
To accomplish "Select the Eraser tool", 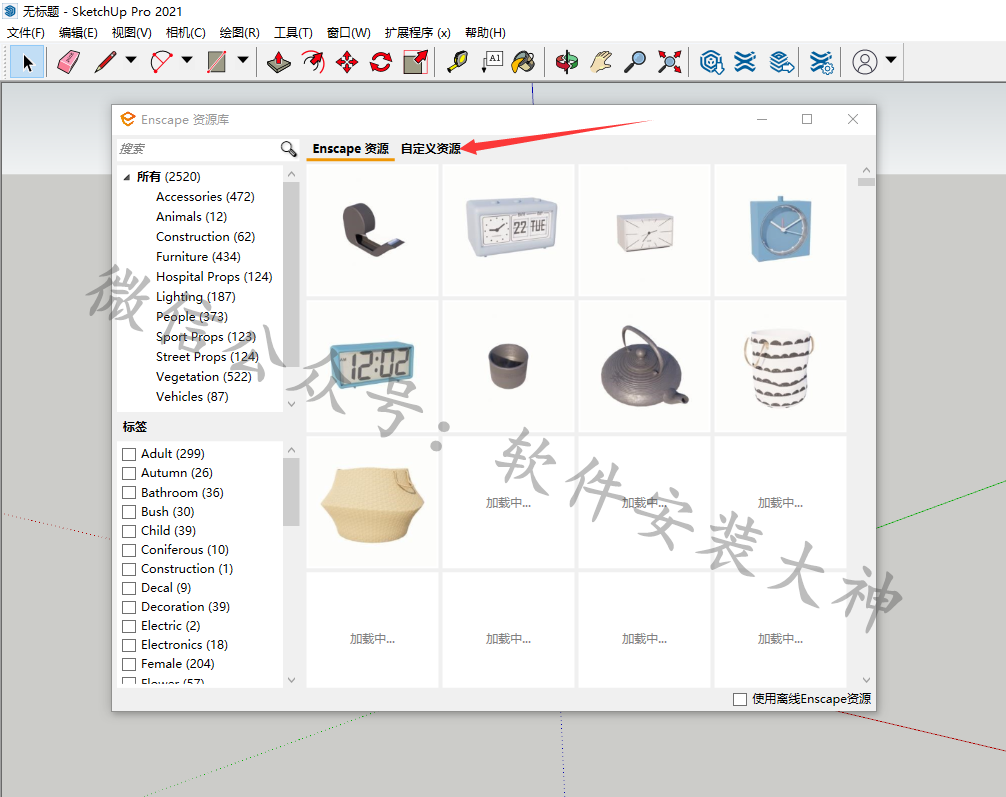I will coord(68,62).
